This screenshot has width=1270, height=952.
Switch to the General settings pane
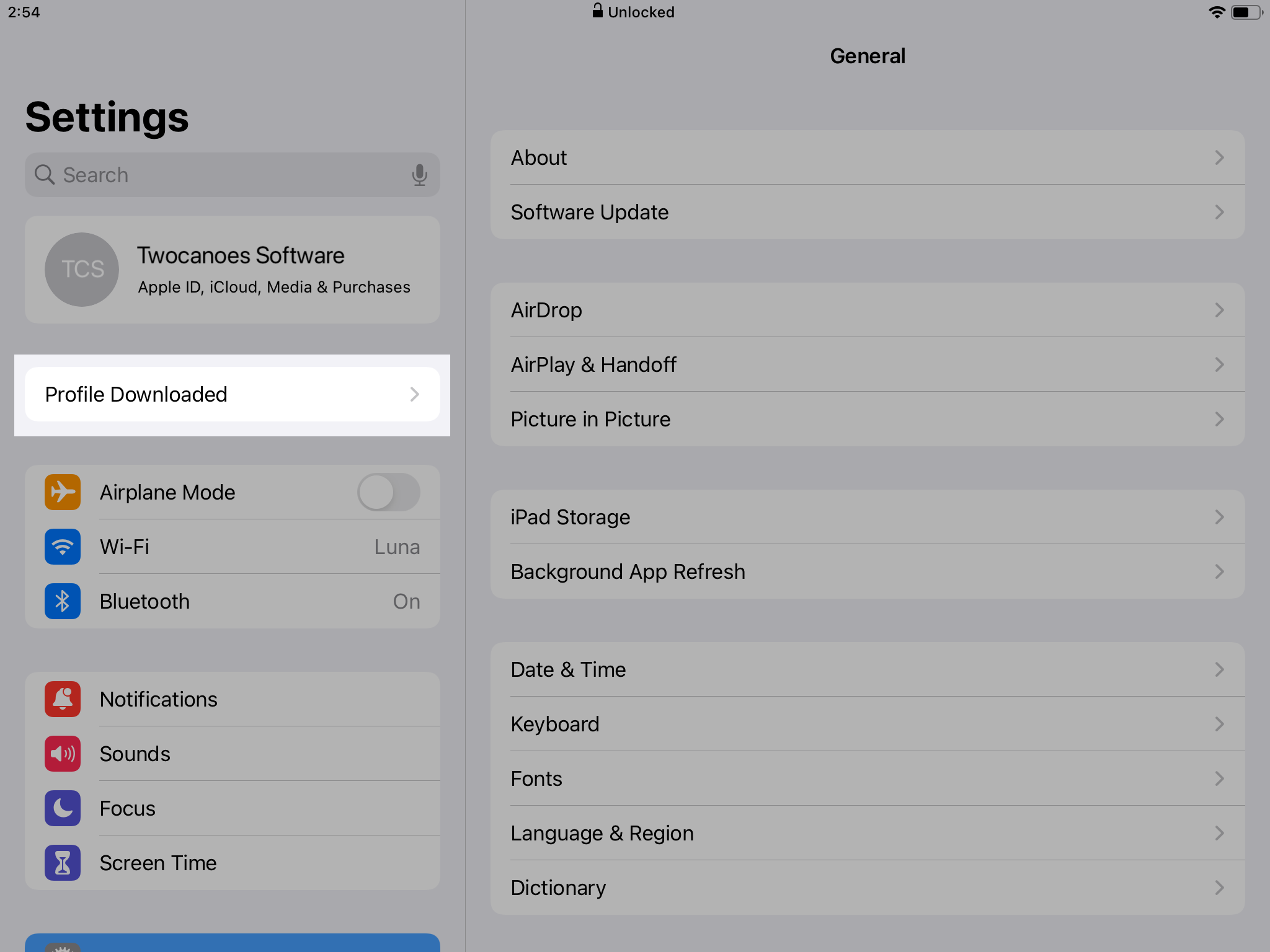click(x=868, y=56)
